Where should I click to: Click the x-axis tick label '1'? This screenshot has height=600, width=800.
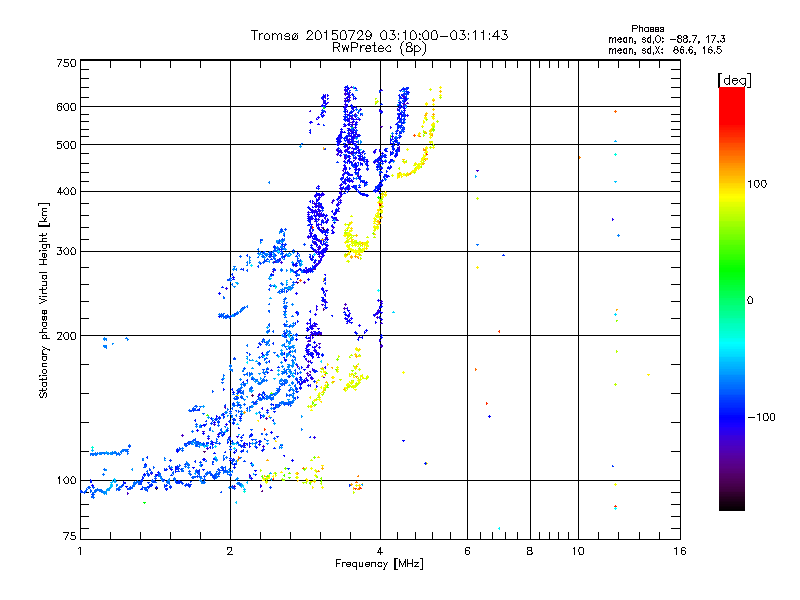click(x=80, y=551)
